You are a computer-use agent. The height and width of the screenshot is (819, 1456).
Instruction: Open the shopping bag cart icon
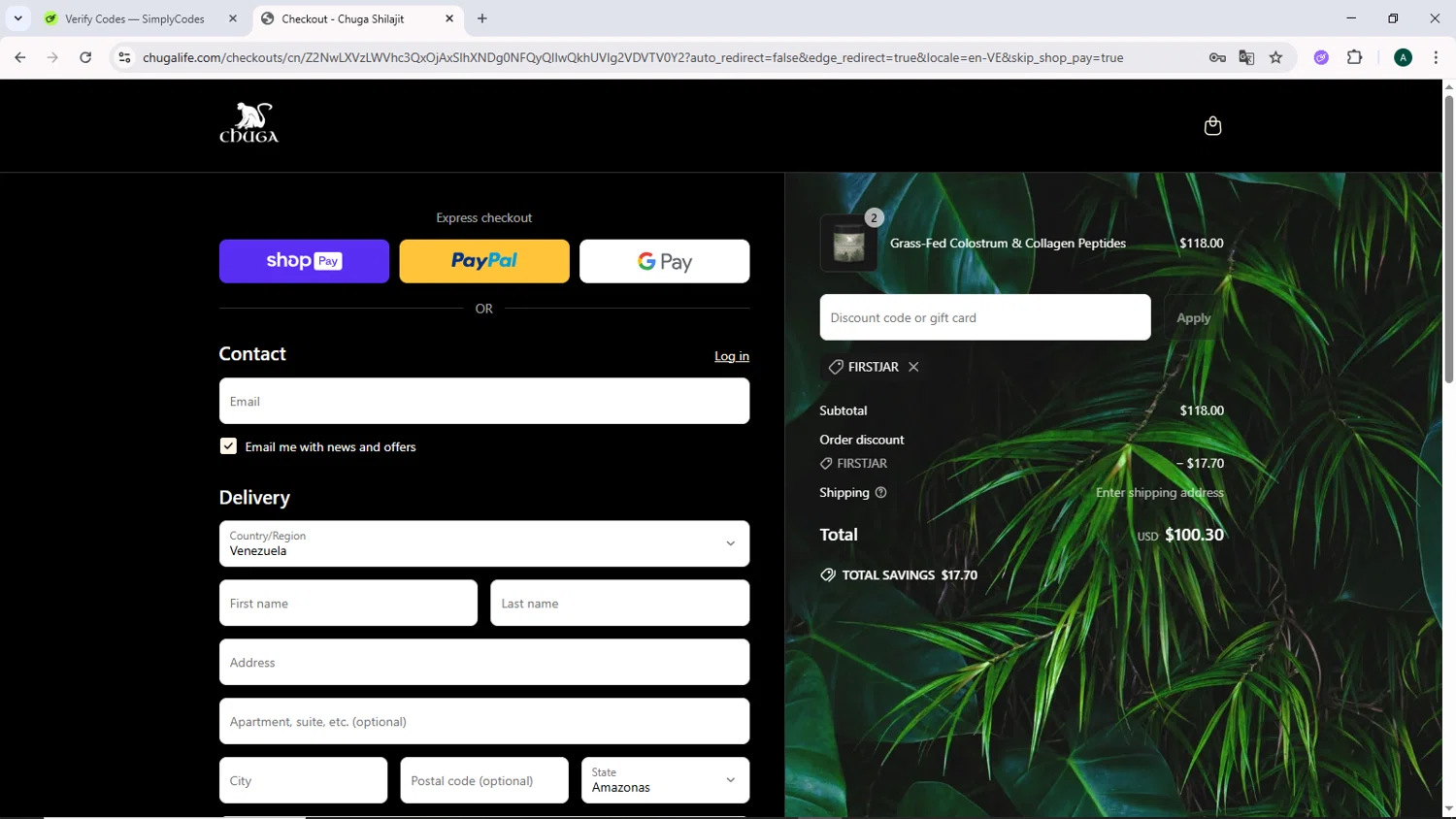(x=1212, y=126)
